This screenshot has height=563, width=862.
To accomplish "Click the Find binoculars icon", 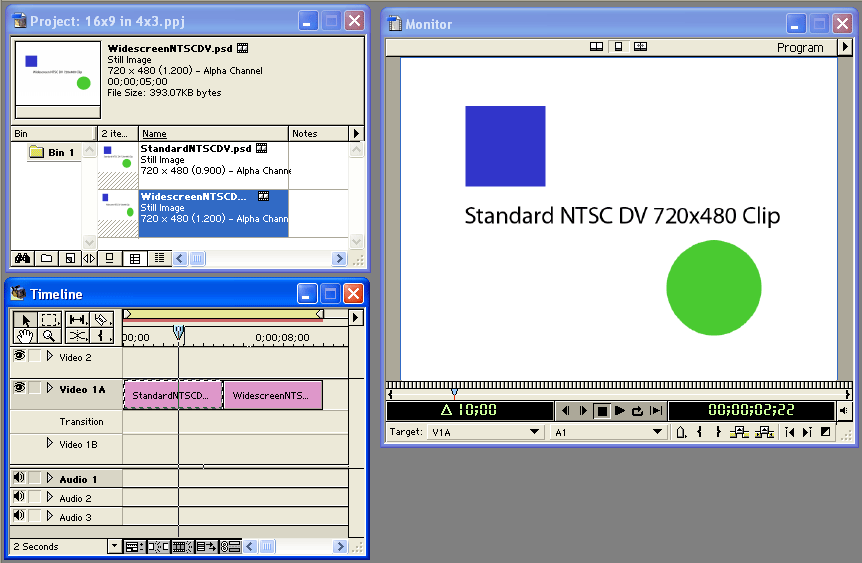I will [x=20, y=258].
